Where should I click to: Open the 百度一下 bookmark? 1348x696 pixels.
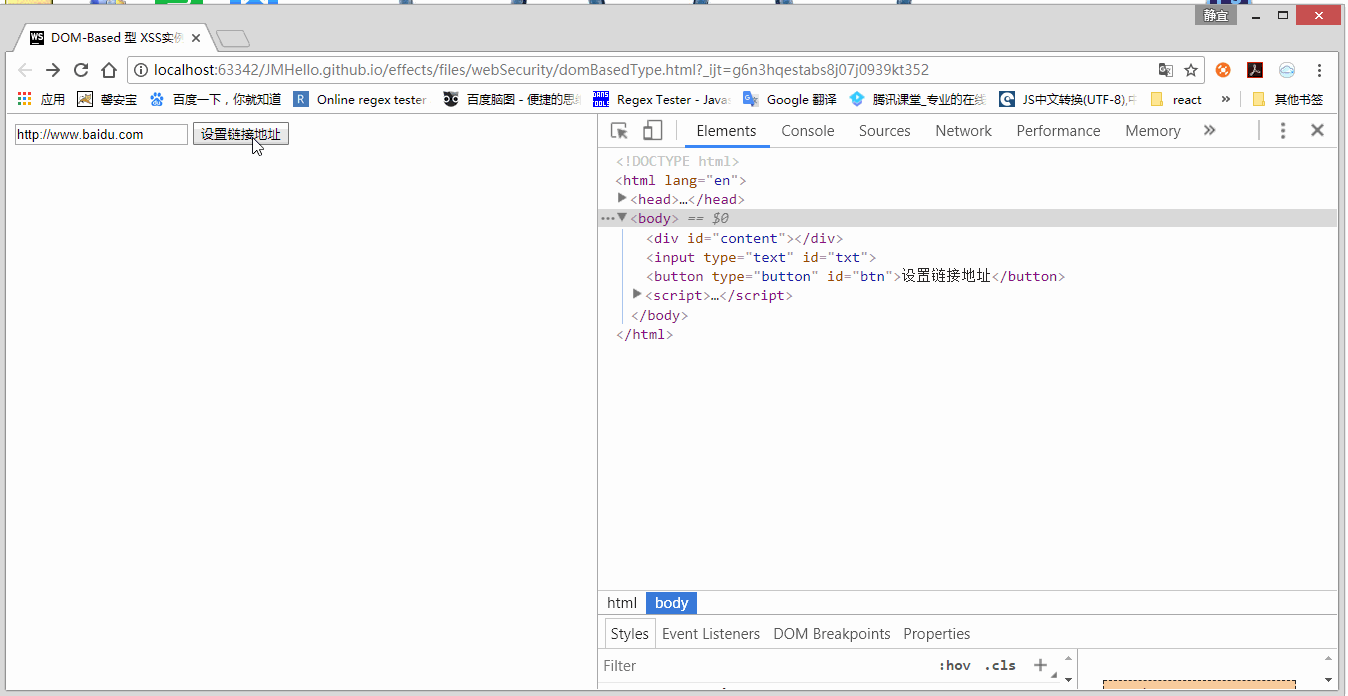pyautogui.click(x=216, y=99)
